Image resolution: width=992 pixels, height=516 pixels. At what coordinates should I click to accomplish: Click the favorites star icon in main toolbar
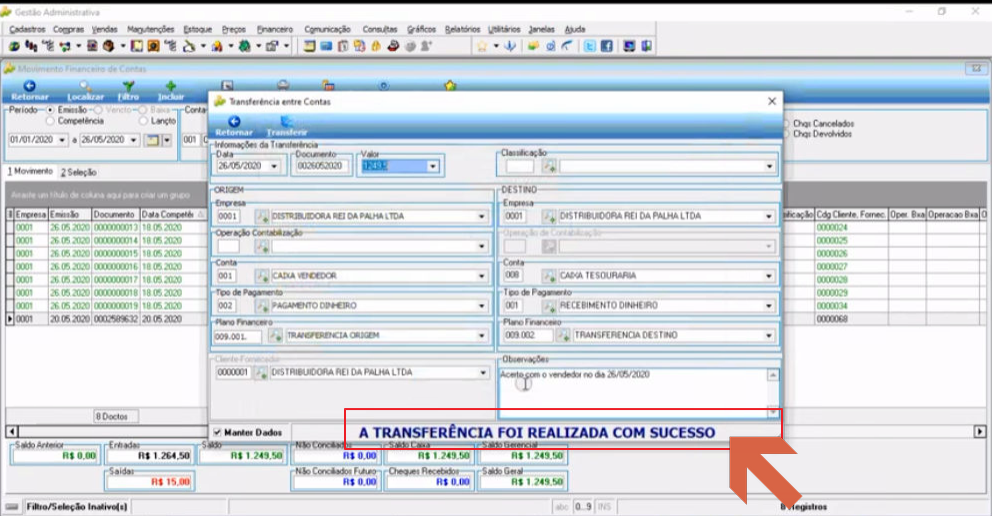[482, 46]
